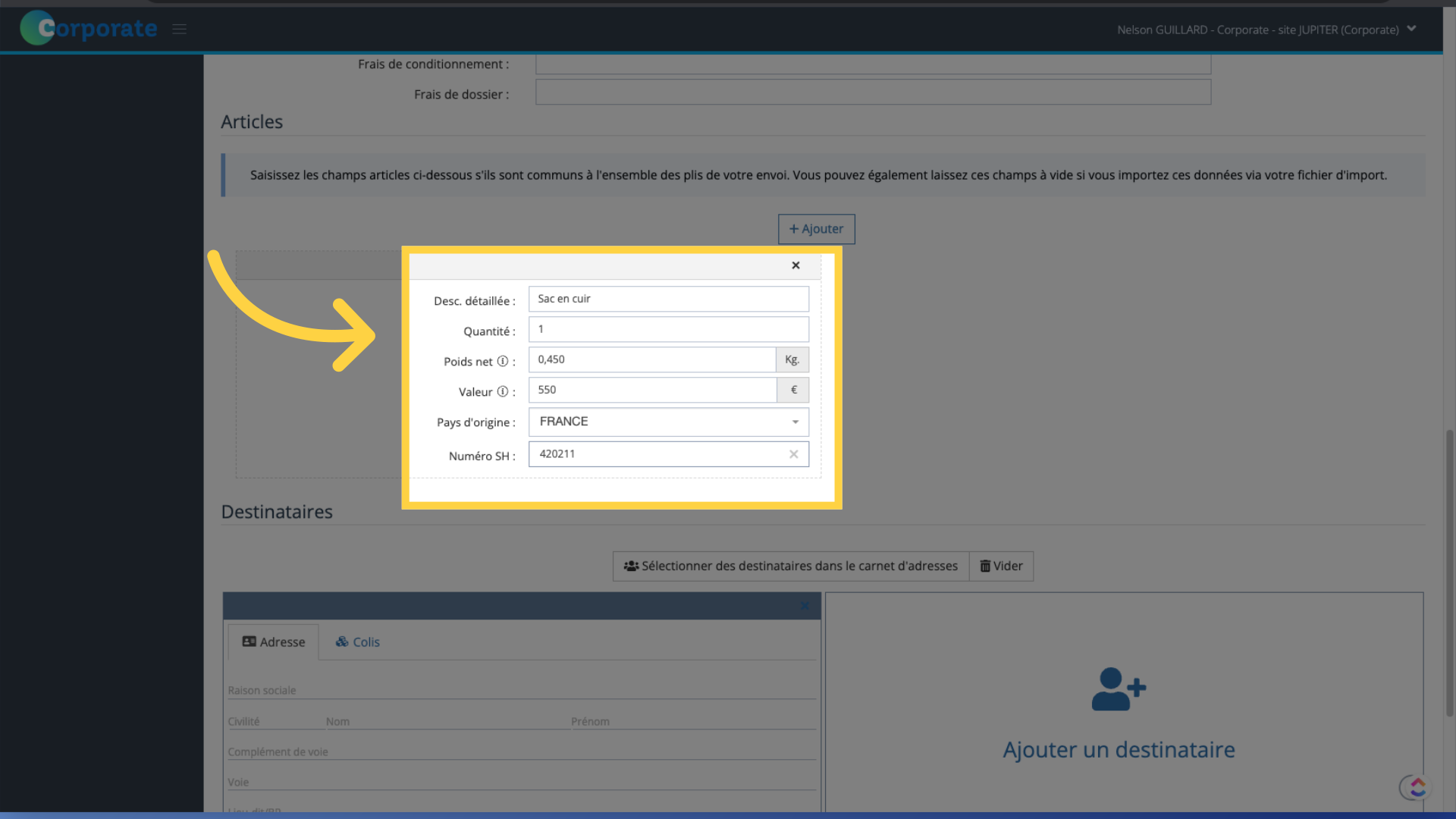Screen dimensions: 1456x819
Task: Click the Desc. détaillée input field
Action: [668, 298]
